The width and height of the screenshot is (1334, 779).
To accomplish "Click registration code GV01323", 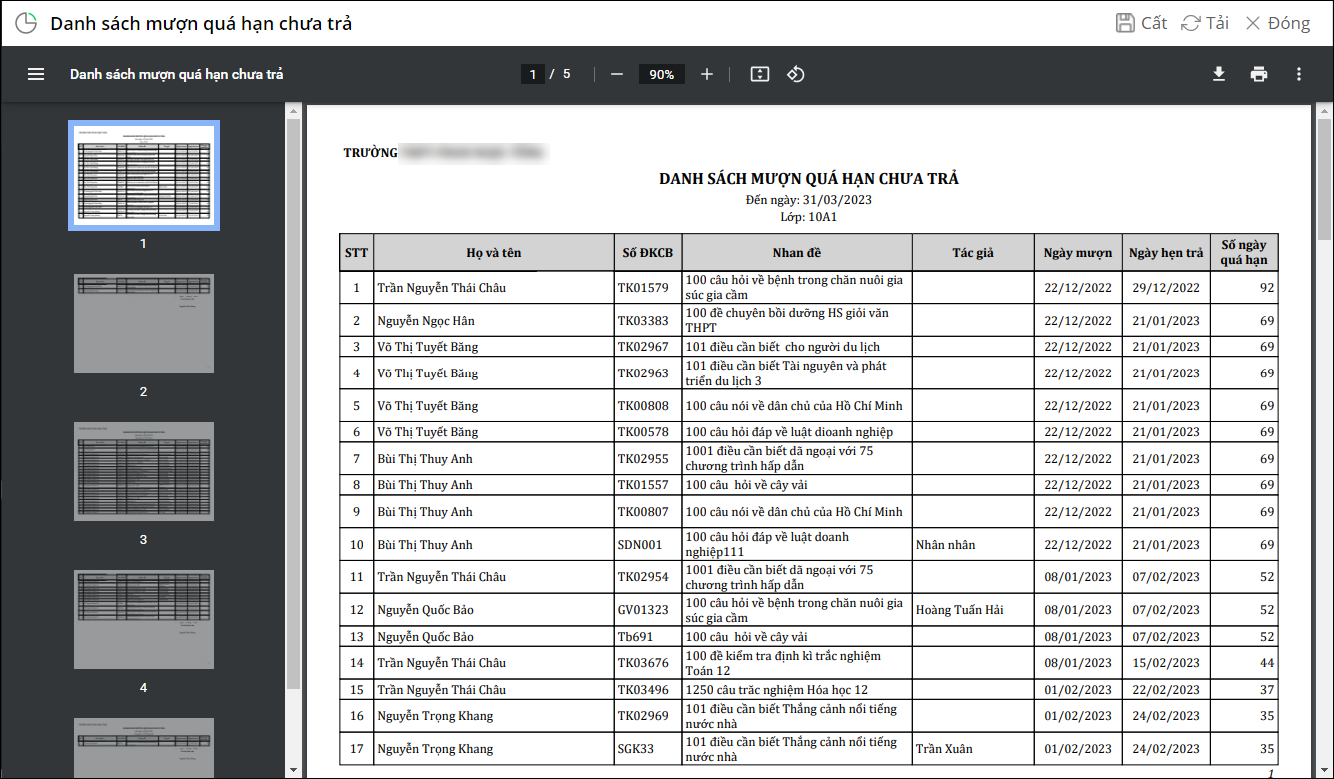I will (x=643, y=610).
